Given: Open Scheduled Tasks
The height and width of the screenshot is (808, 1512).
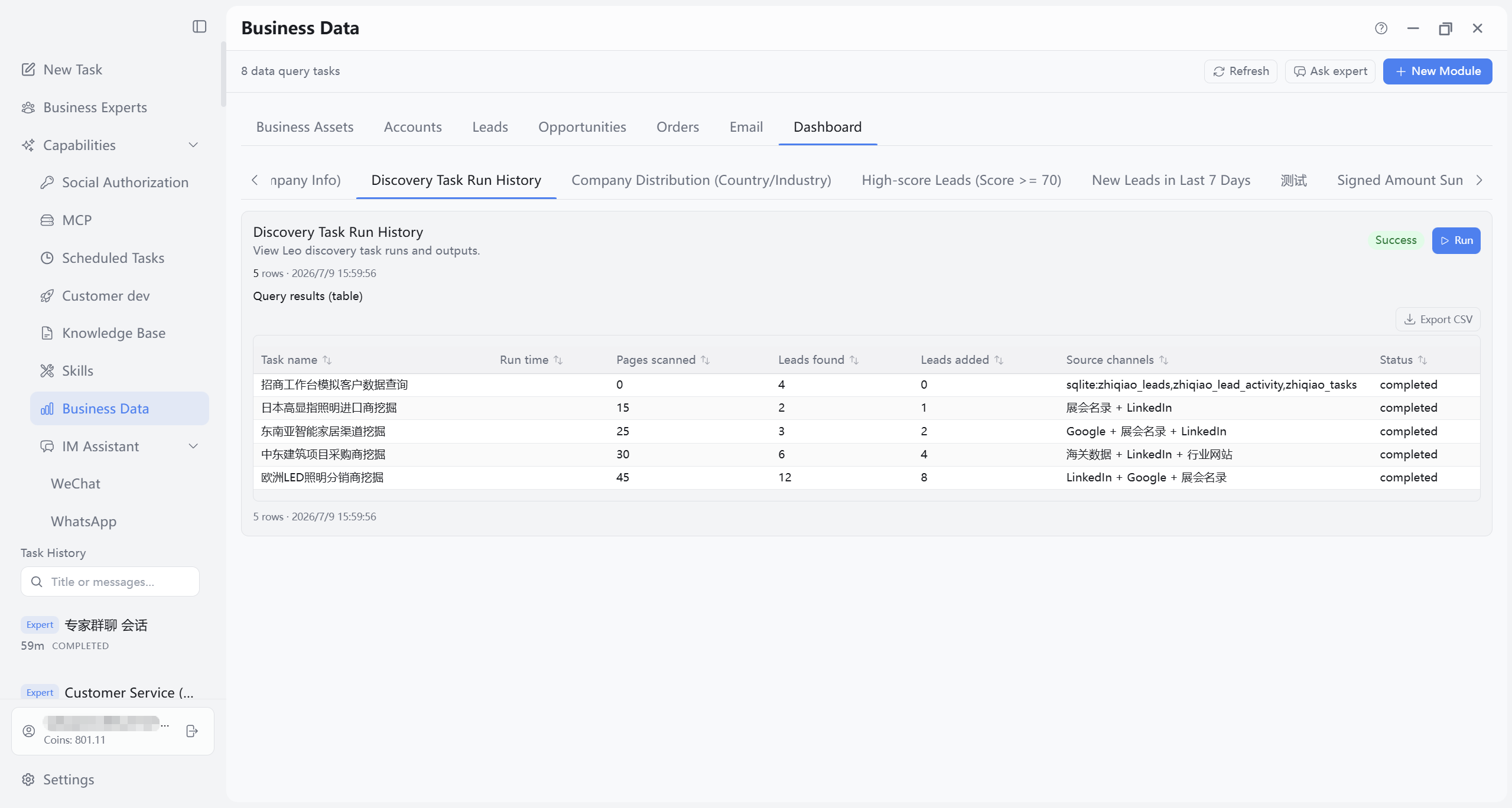Looking at the screenshot, I should 120,258.
